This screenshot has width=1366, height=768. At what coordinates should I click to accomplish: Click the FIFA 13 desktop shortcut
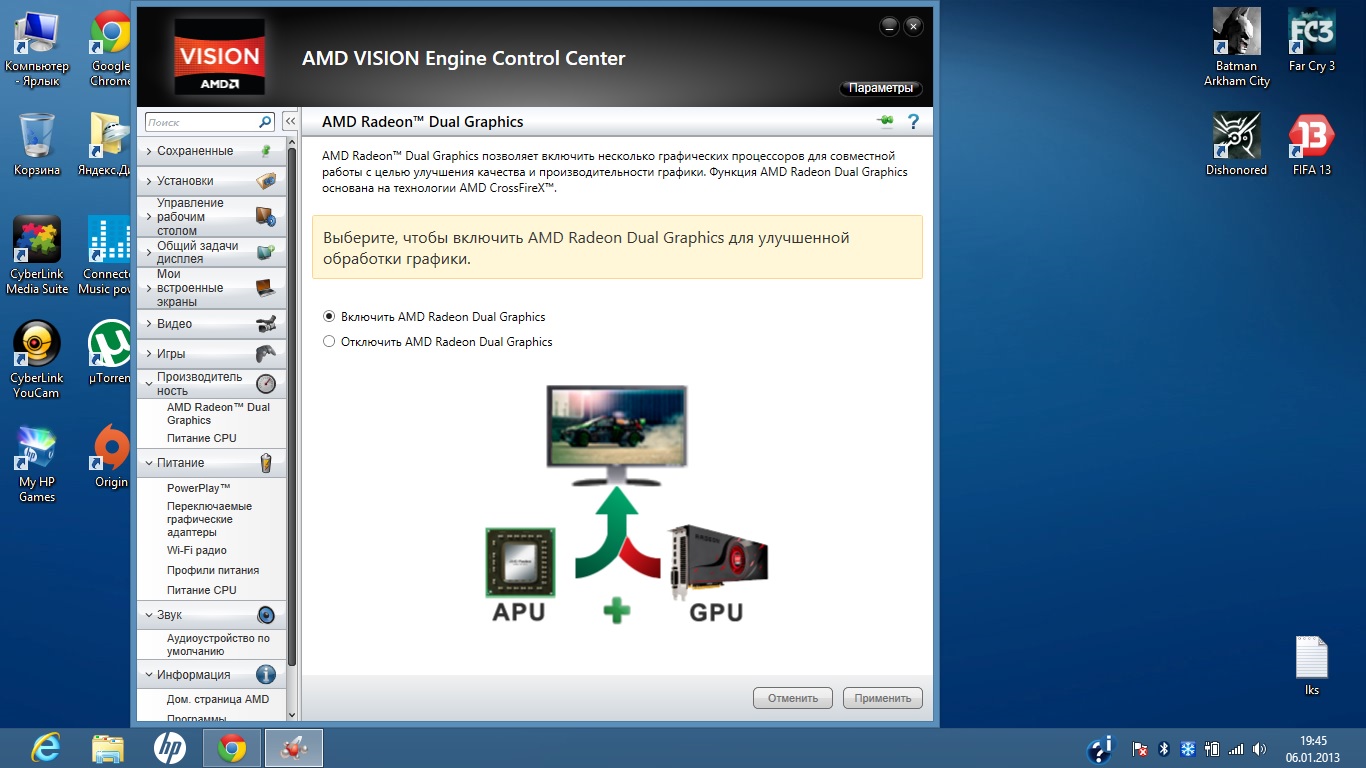(1311, 144)
